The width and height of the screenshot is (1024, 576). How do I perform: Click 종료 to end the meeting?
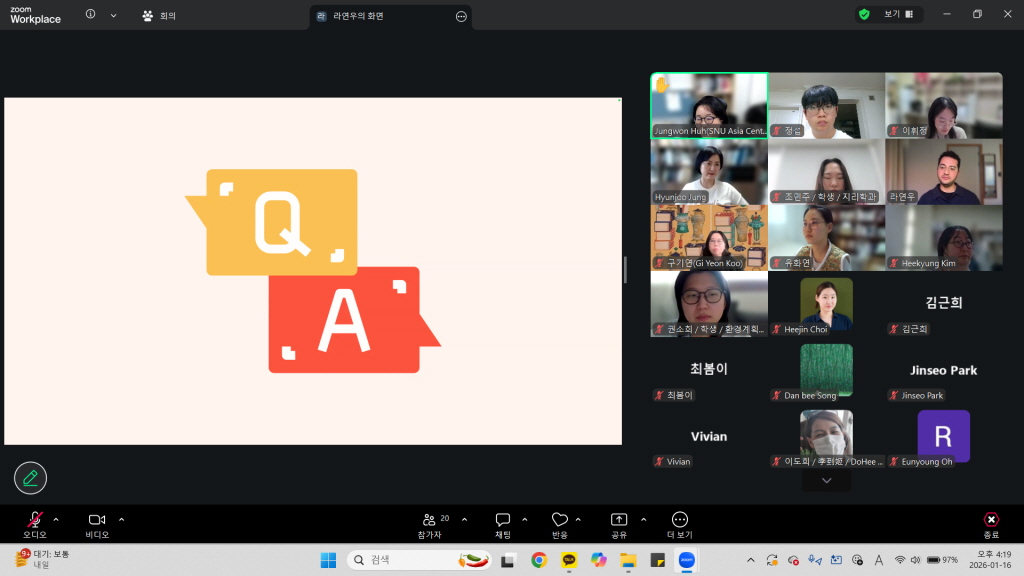pos(990,521)
